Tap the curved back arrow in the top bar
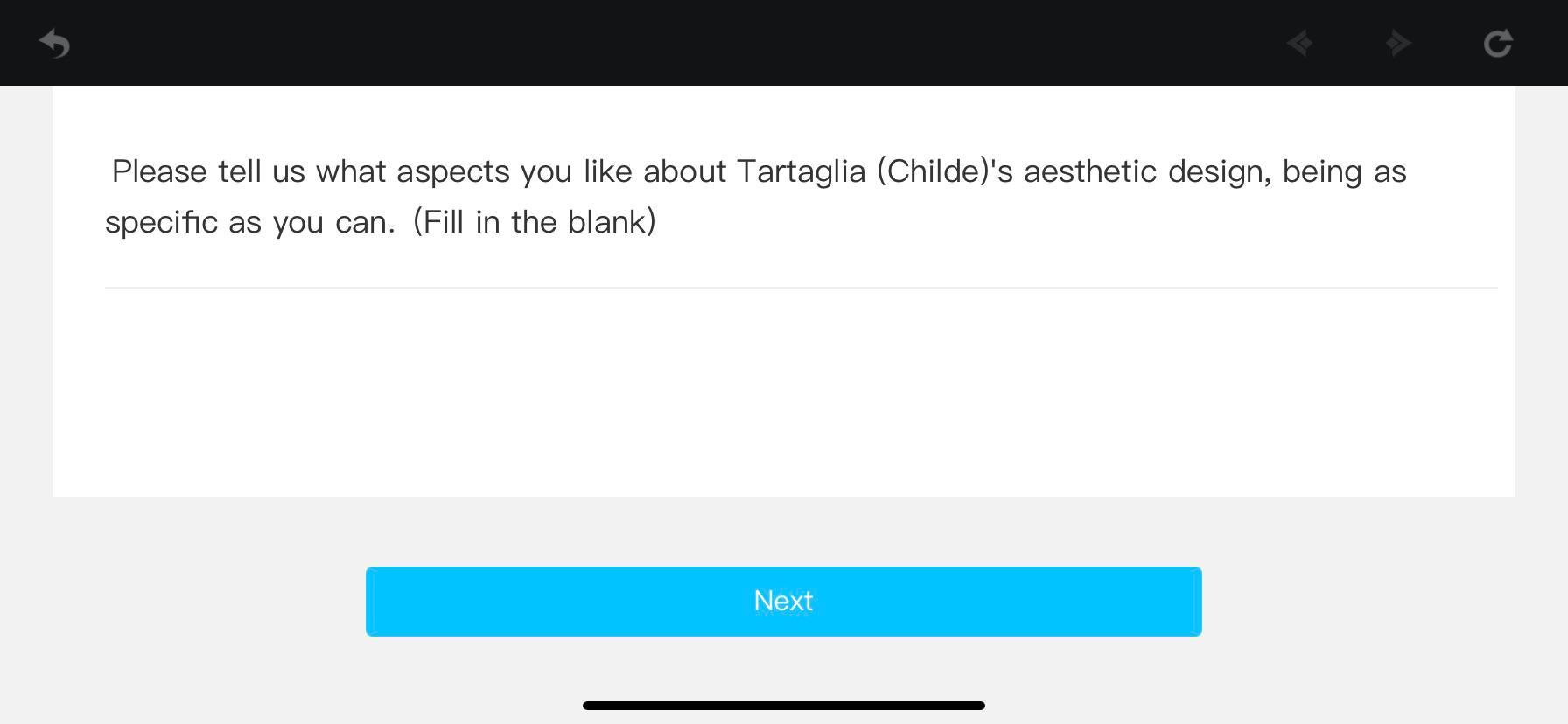 coord(54,43)
